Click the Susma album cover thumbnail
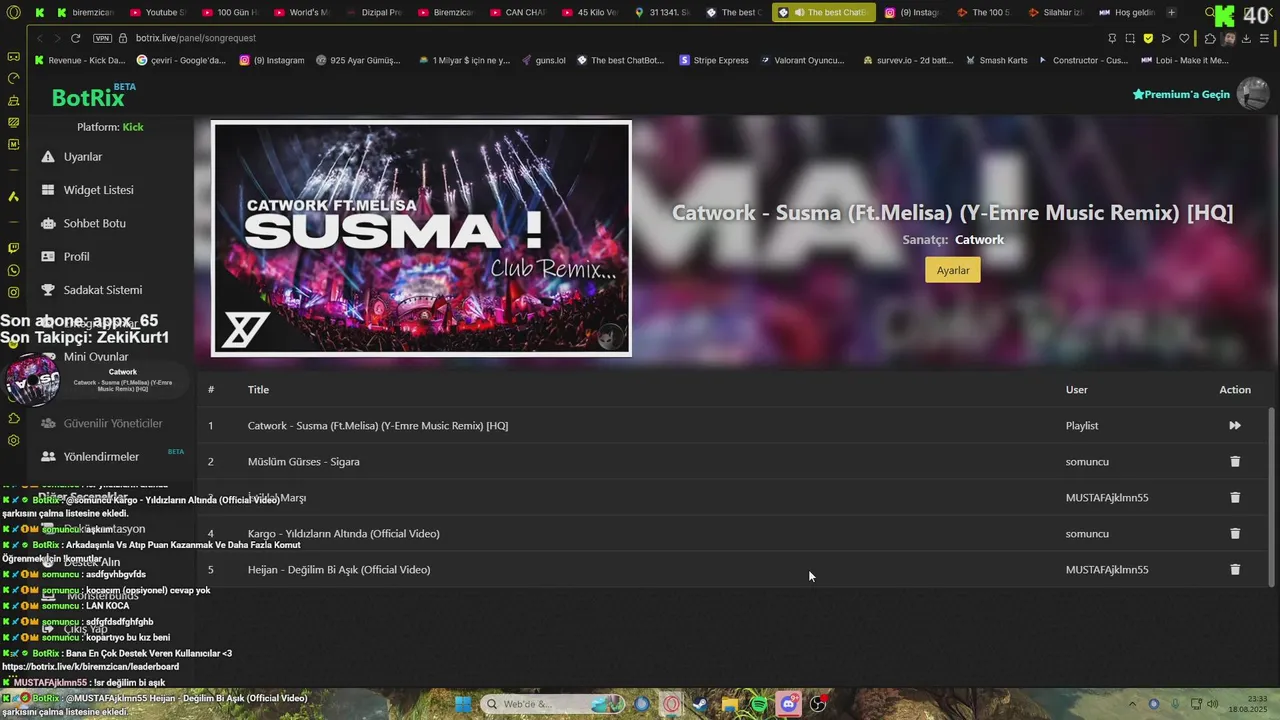Viewport: 1280px width, 720px height. pos(421,238)
